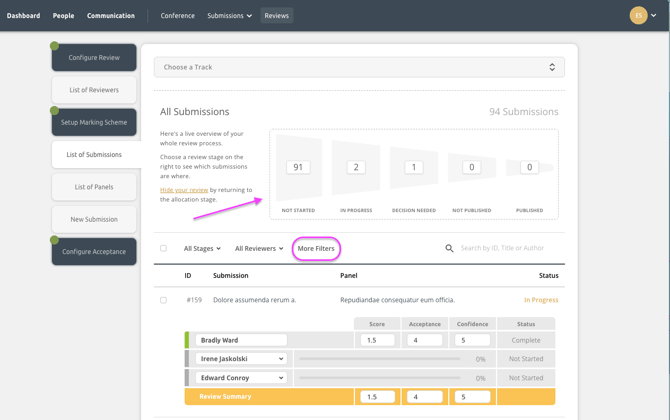
Task: Check the box for submission #159
Action: tap(164, 300)
